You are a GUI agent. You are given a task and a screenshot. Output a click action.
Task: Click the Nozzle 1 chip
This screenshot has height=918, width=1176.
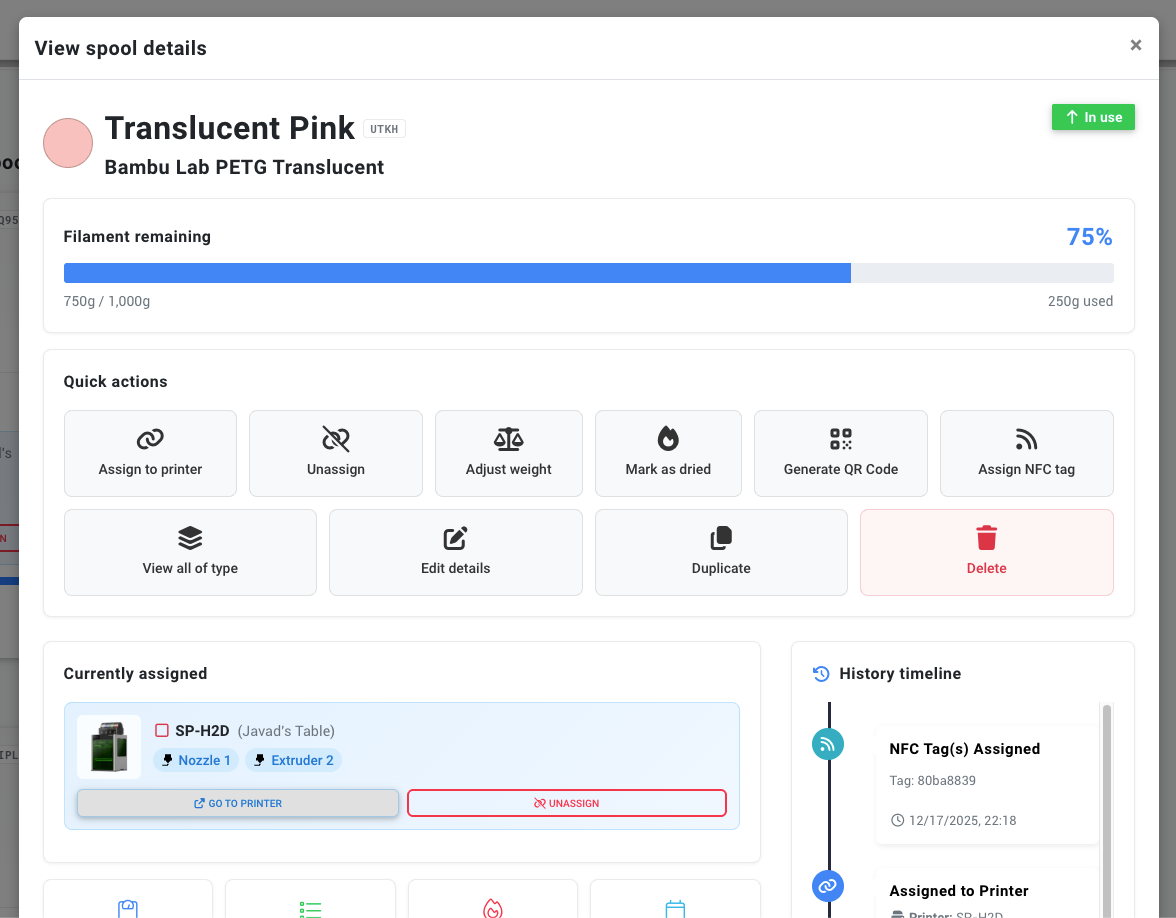196,760
